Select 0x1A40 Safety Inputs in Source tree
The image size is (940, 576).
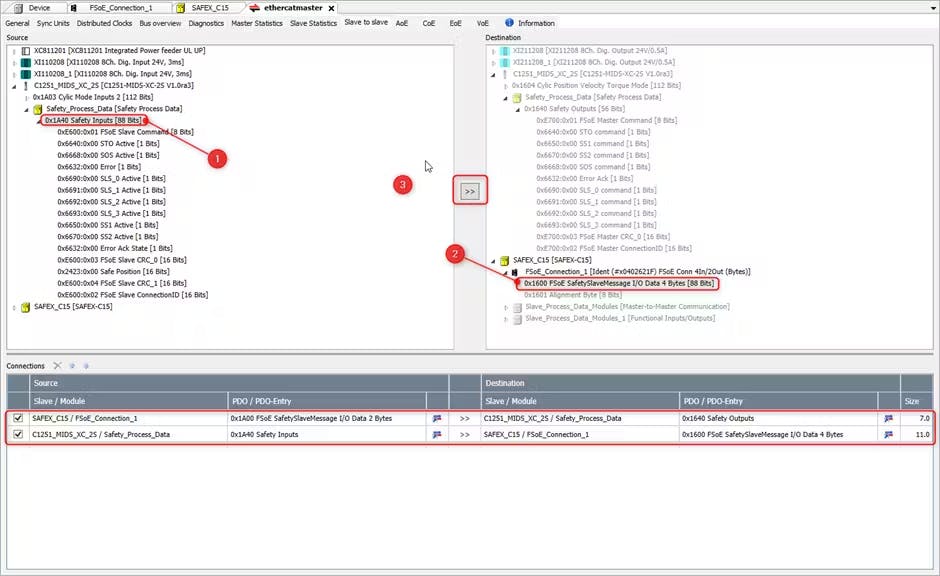coord(91,120)
